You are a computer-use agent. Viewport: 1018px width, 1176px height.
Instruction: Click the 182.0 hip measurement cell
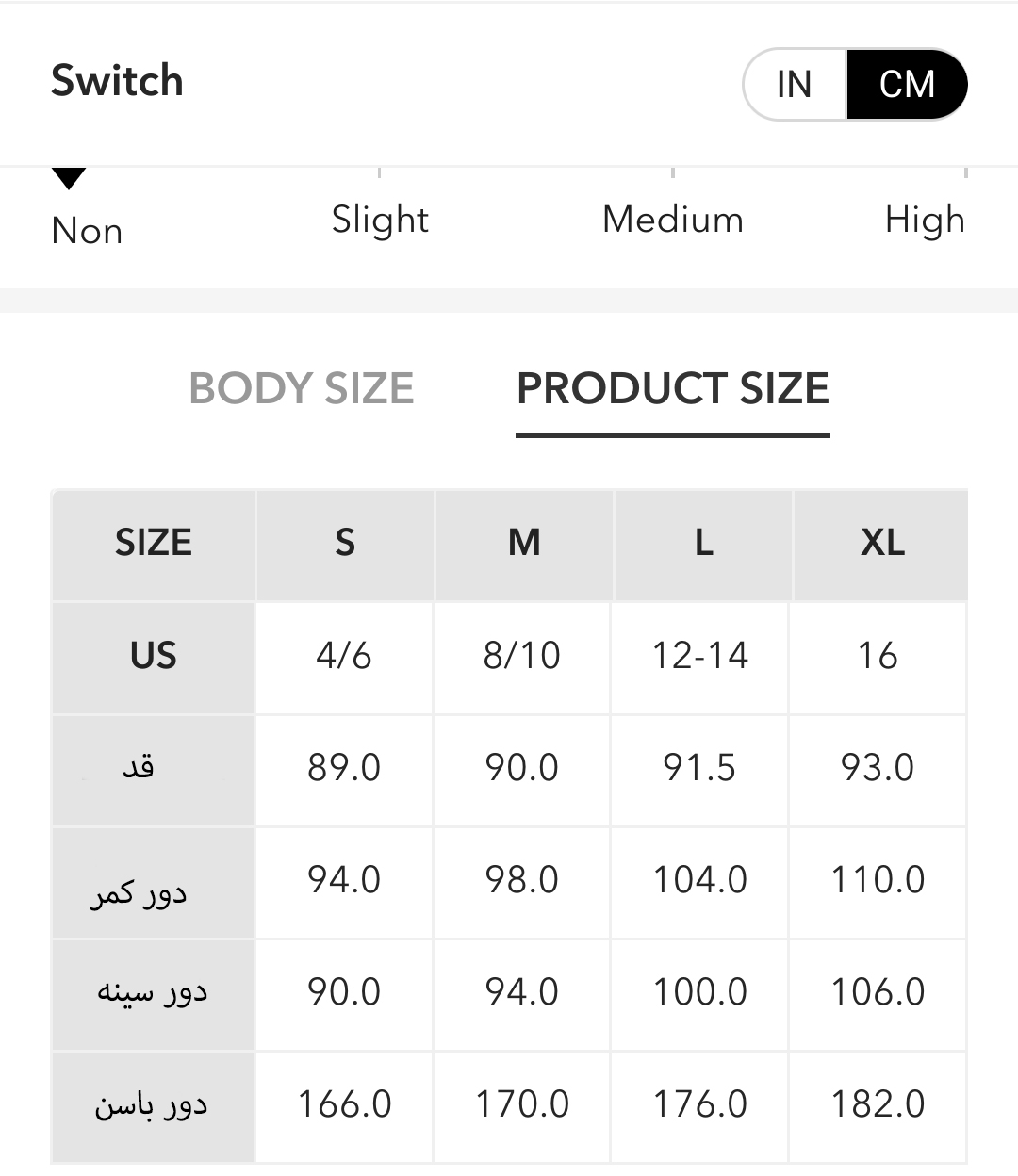878,1104
